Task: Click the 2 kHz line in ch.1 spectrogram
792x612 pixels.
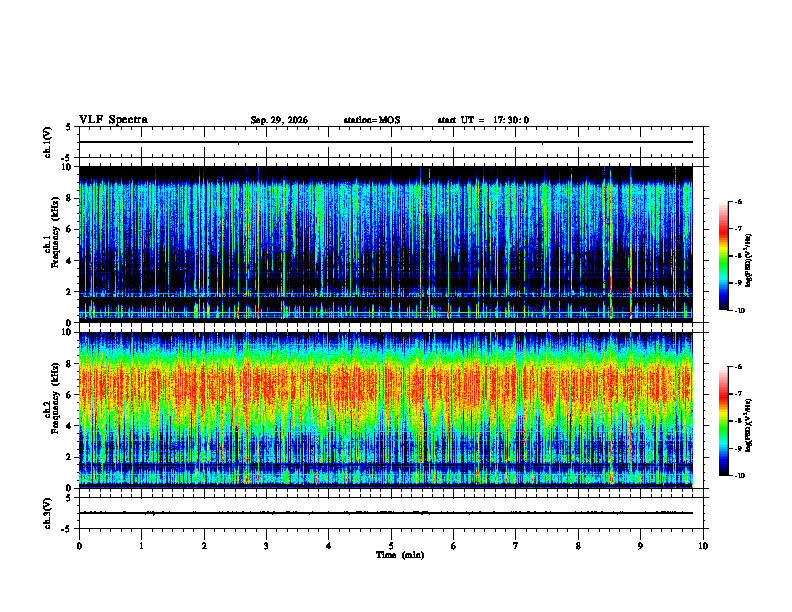Action: [386, 294]
